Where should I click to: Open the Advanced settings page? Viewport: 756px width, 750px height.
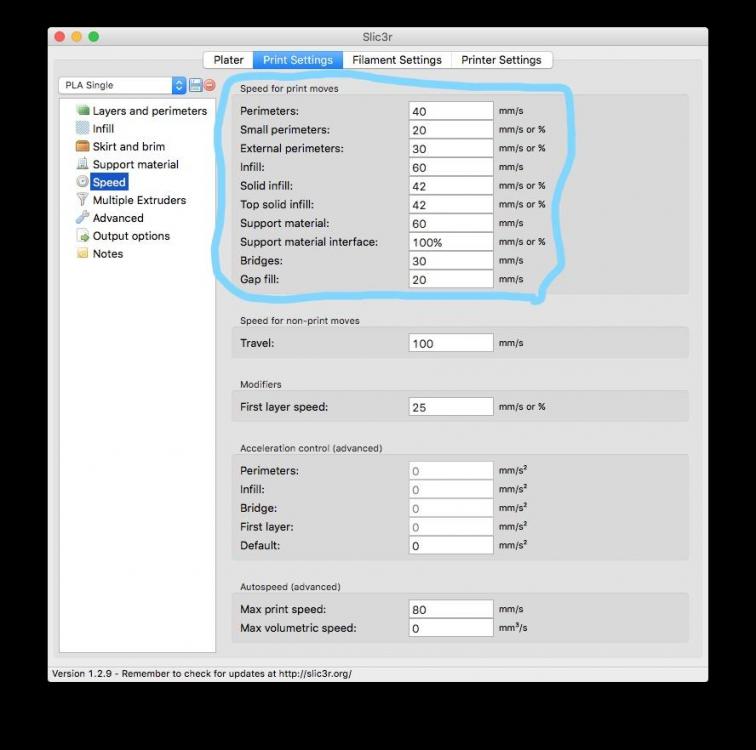tap(118, 218)
